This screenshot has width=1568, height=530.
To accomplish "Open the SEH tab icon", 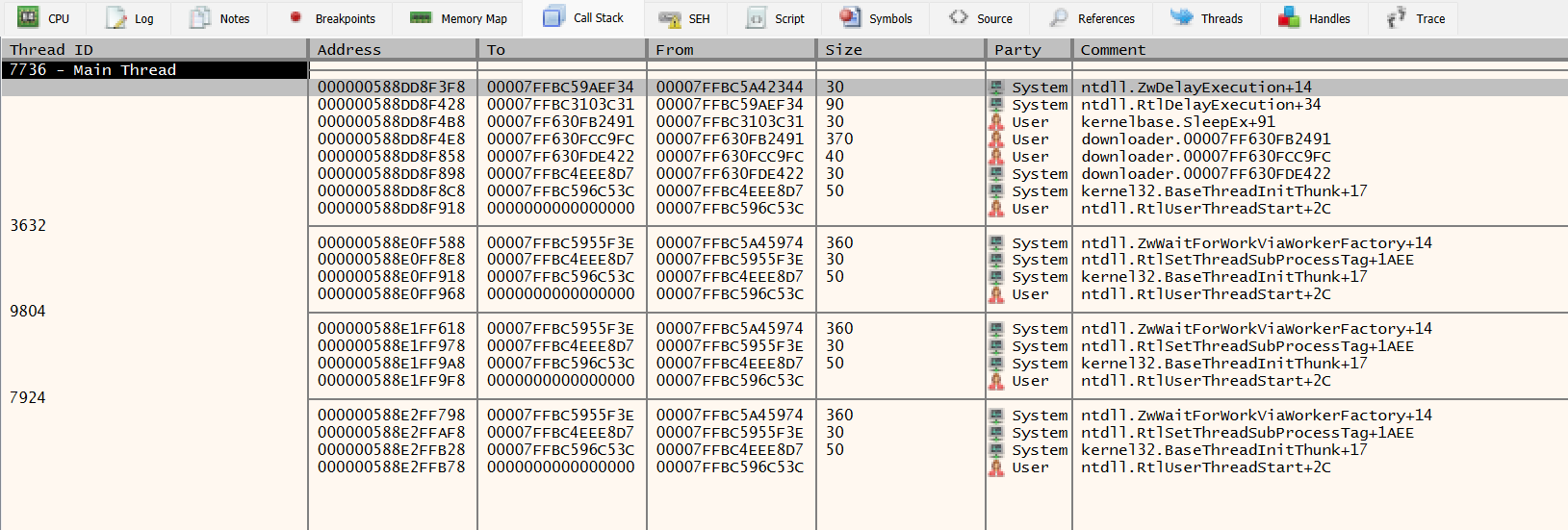I will coord(670,18).
